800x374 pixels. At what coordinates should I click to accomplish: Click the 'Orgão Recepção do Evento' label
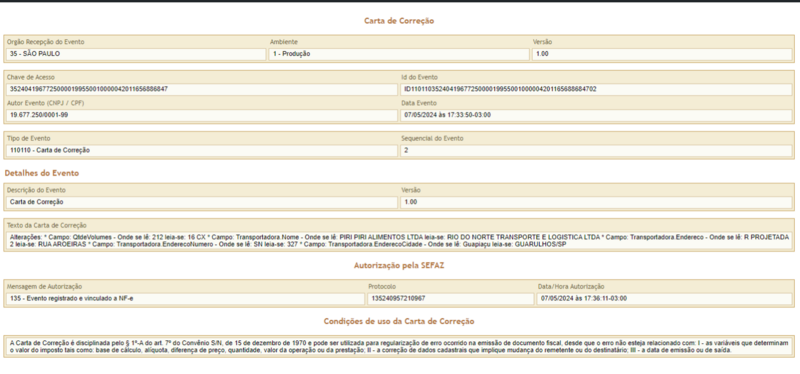(x=46, y=42)
